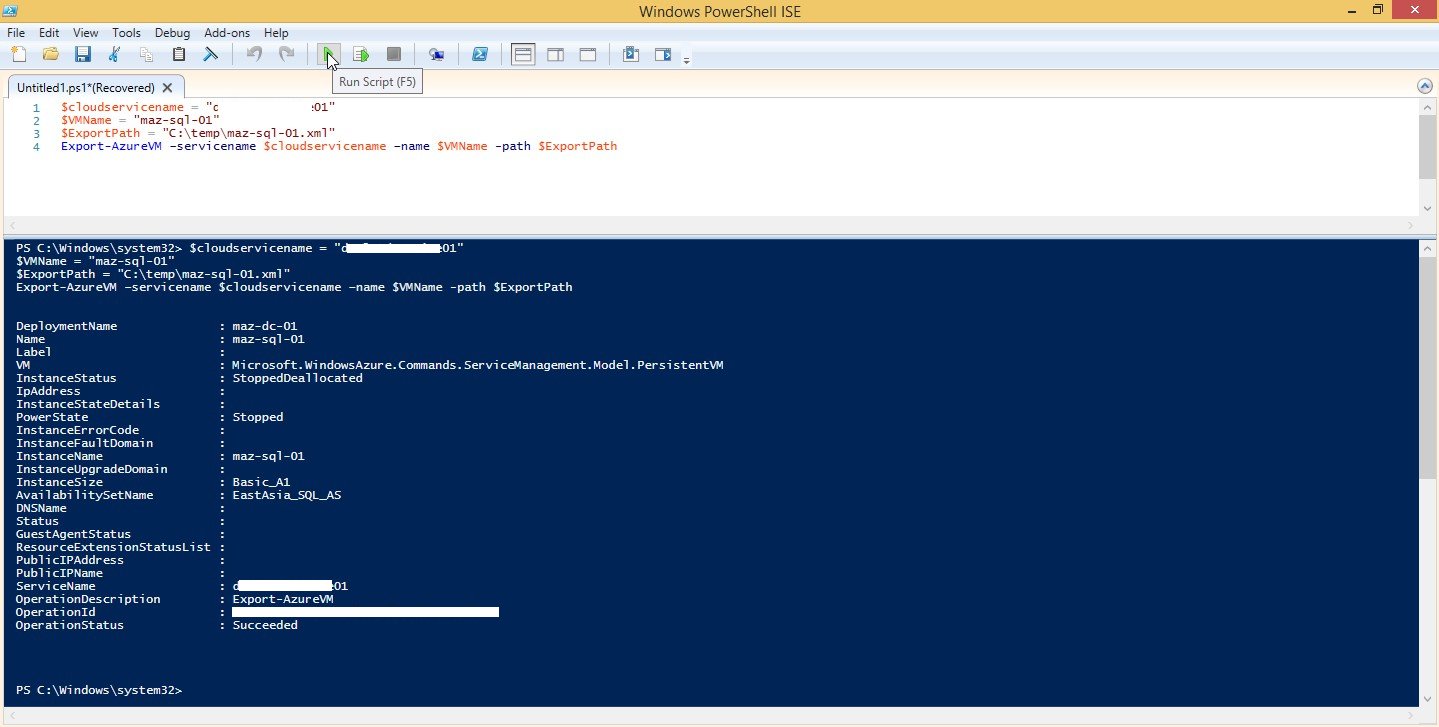Run the script with the green play icon
Image resolution: width=1439 pixels, height=727 pixels.
[330, 54]
